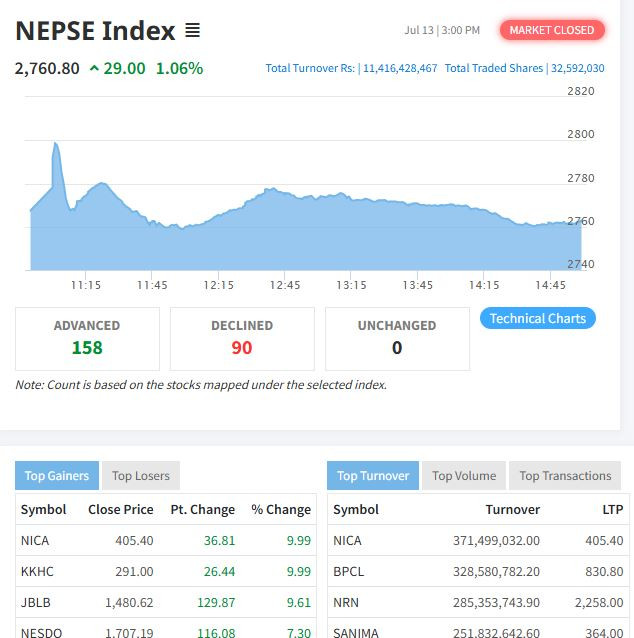Select the Top Gainers tab
This screenshot has height=638, width=634.
coord(56,476)
